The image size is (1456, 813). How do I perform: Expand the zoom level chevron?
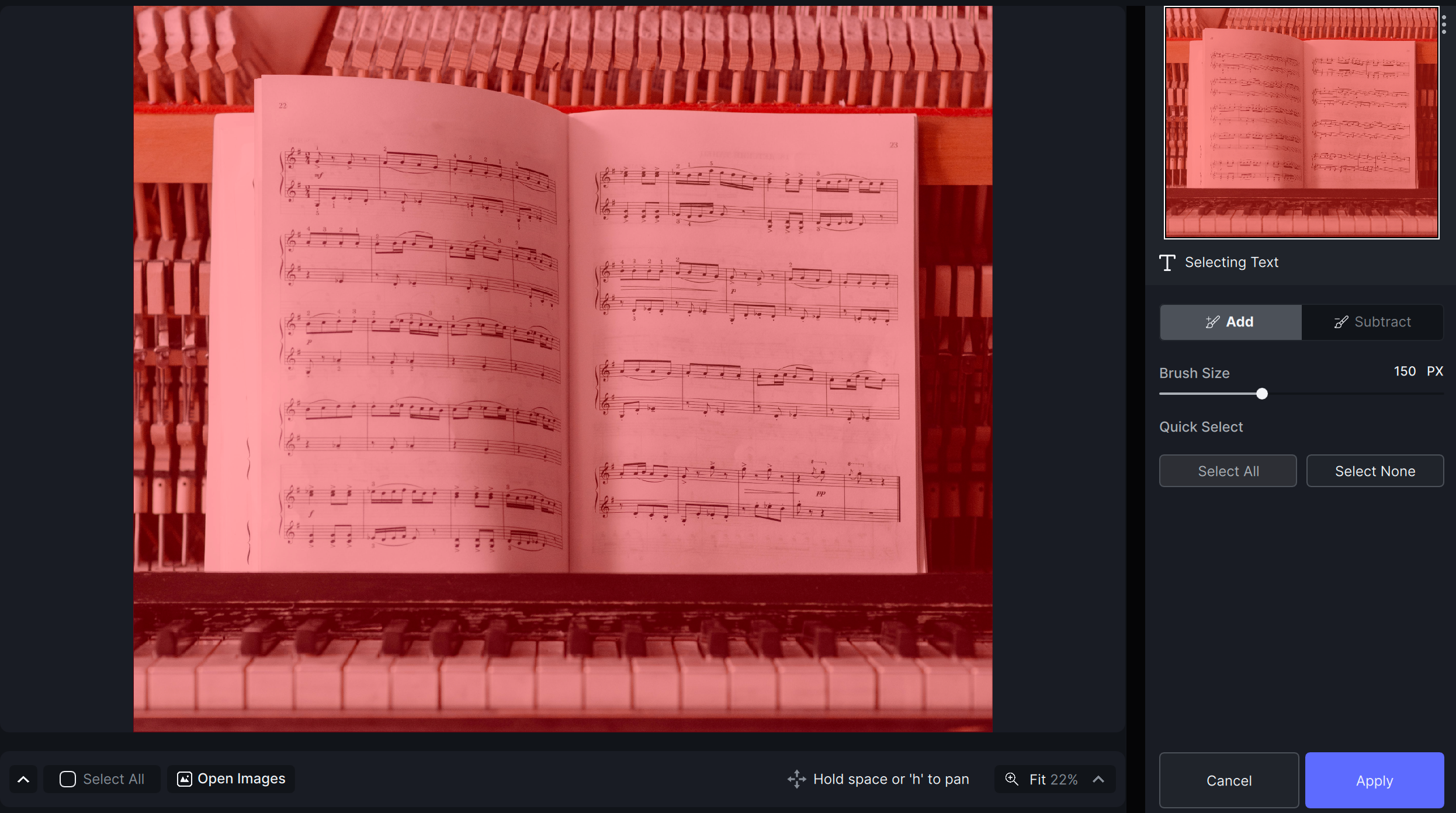pos(1098,779)
